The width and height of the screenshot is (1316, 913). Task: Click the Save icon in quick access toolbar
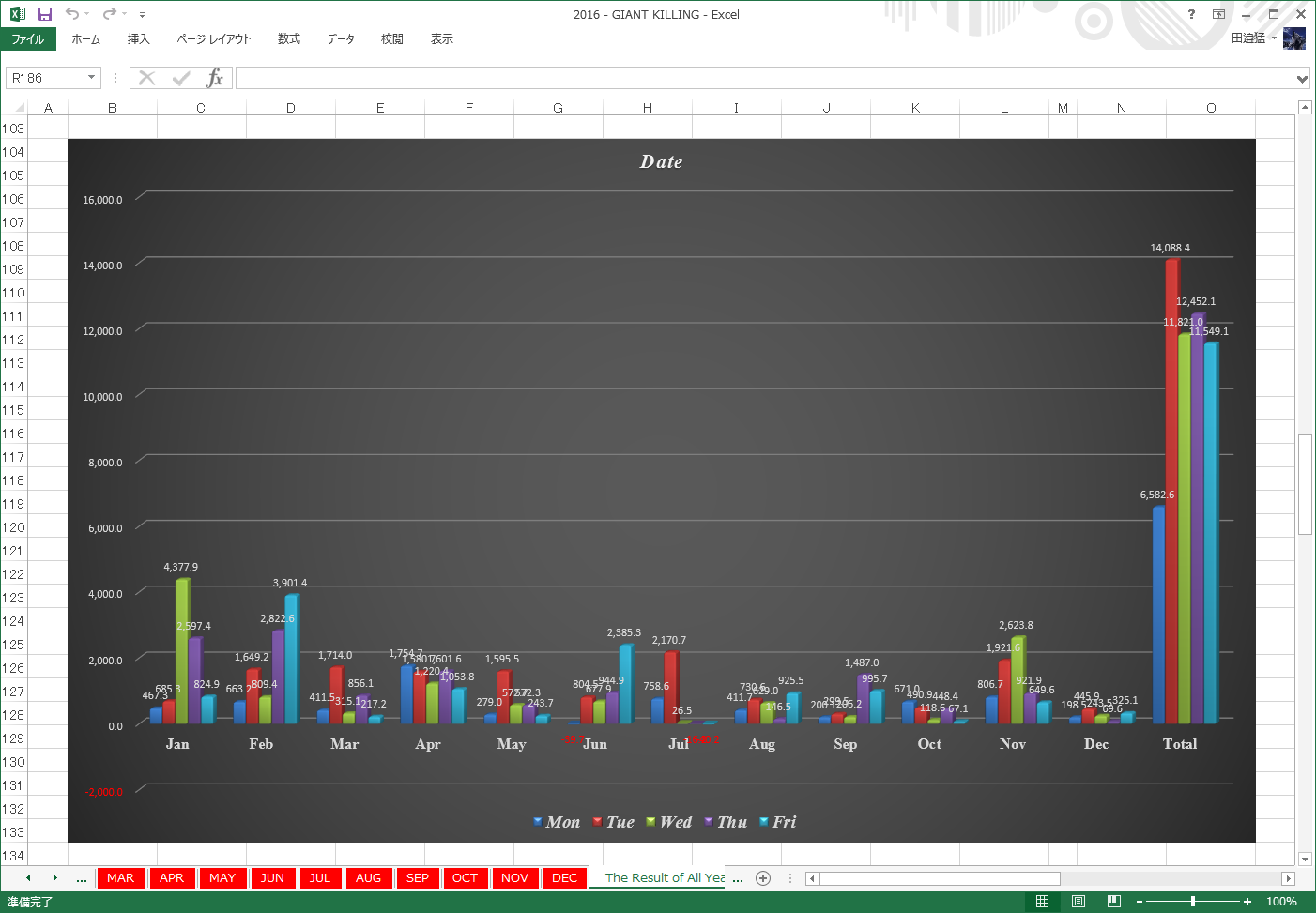click(x=44, y=14)
